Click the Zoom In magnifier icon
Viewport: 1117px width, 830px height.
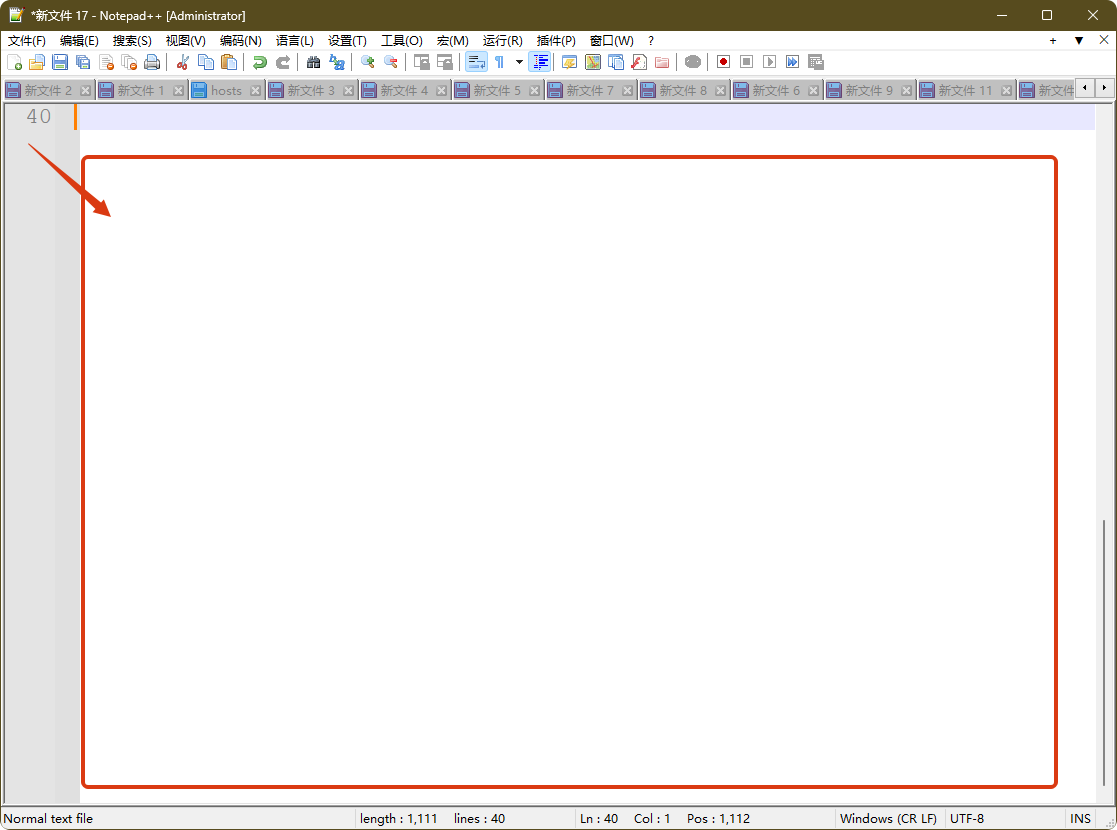click(x=367, y=62)
